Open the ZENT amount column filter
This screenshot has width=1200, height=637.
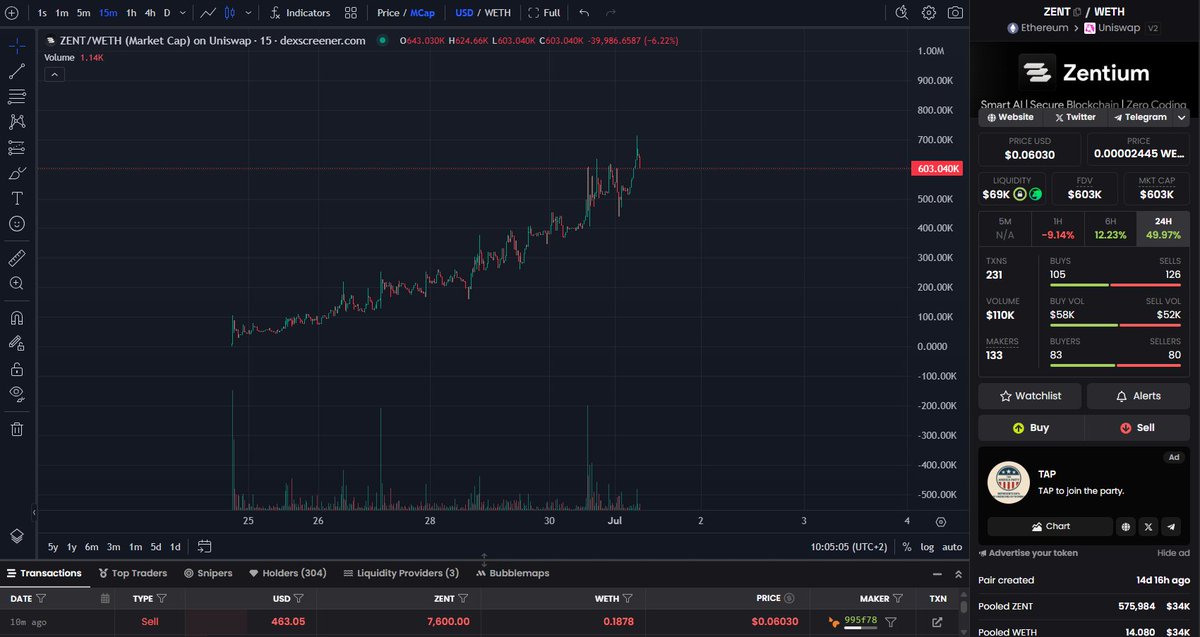463,599
